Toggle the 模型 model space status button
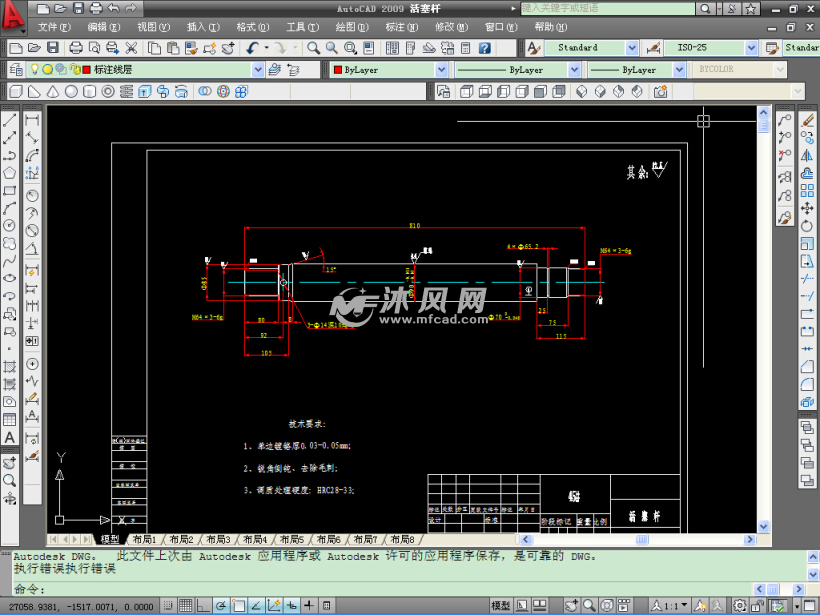The width and height of the screenshot is (820, 615). [501, 606]
